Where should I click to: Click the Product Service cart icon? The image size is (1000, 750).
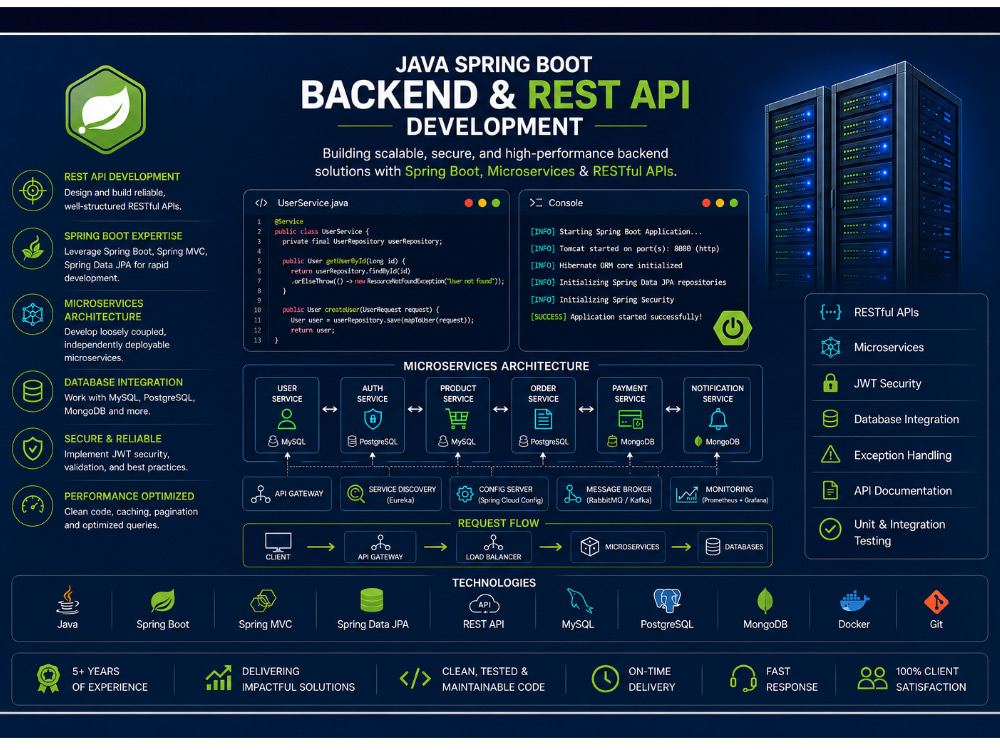pos(458,418)
